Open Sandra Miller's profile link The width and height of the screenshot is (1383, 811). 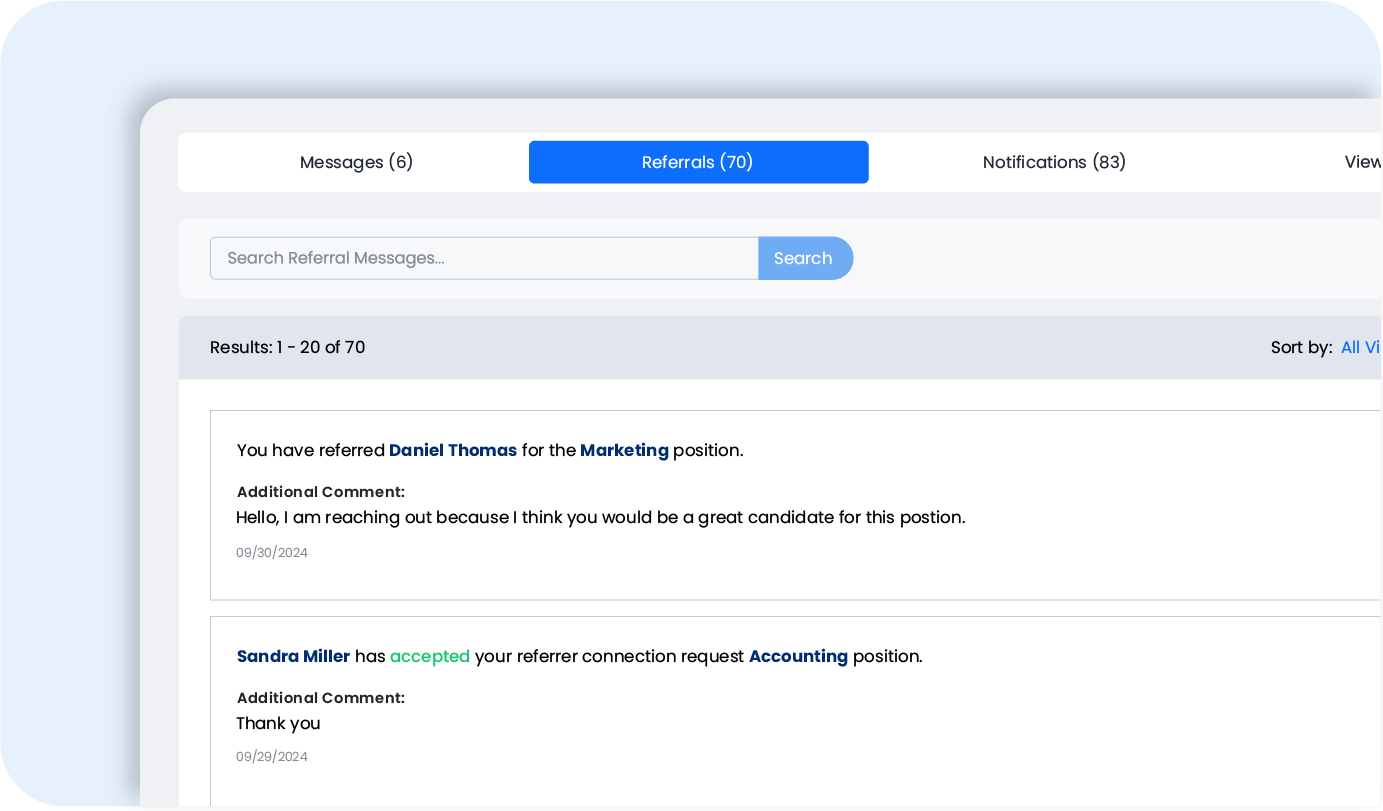coord(292,656)
